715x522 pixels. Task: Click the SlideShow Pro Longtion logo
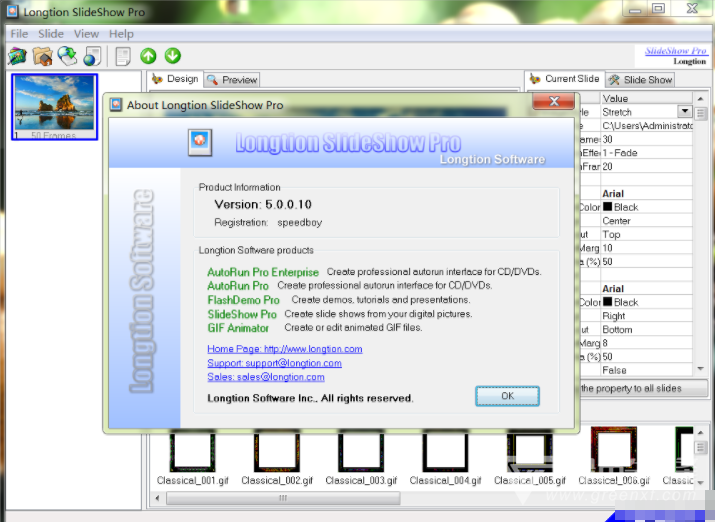(675, 55)
